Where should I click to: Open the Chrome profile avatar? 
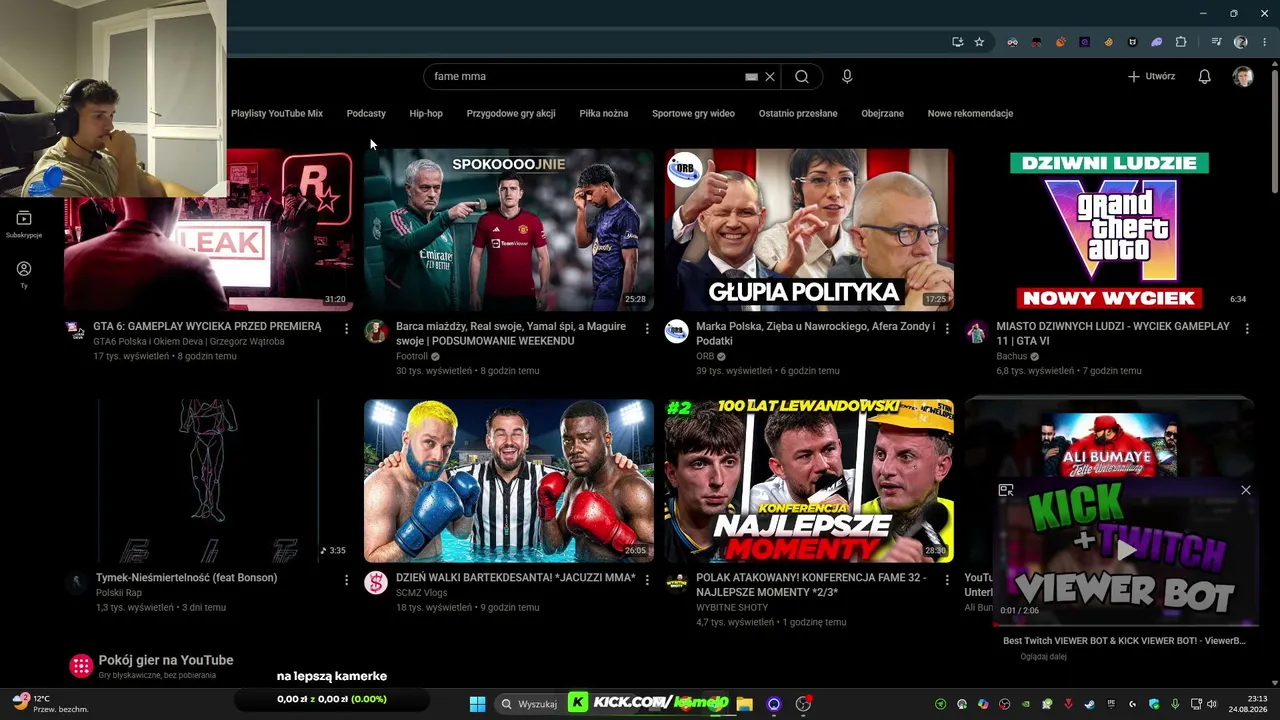(x=1241, y=42)
